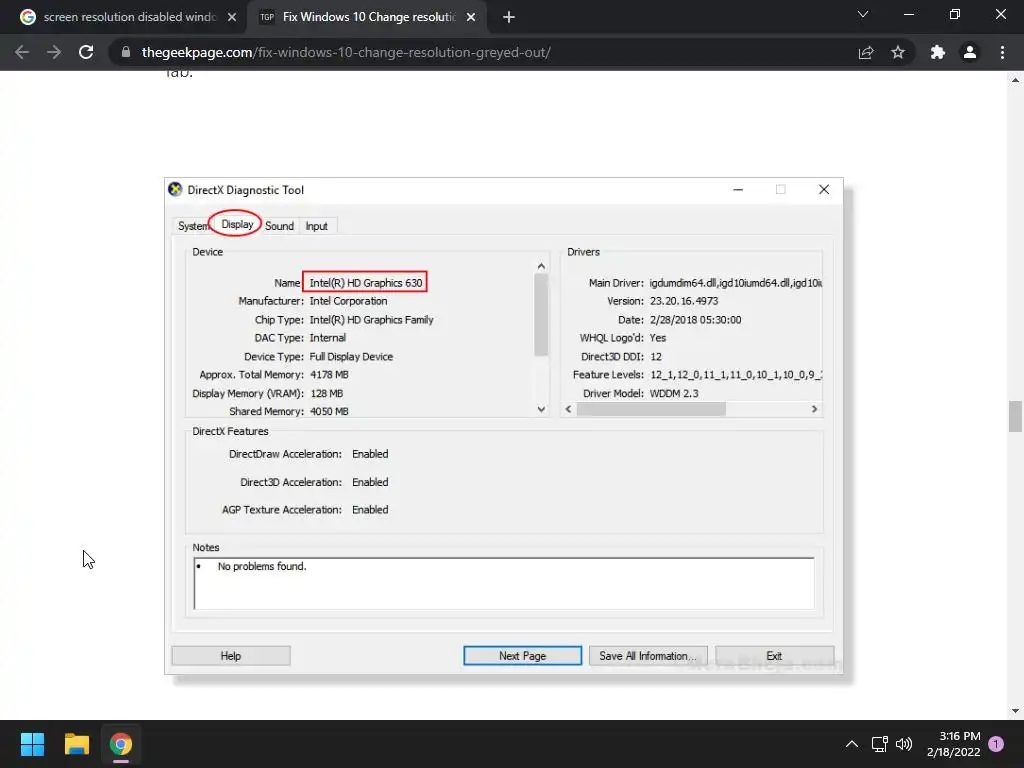Open browser extensions puzzle icon
This screenshot has width=1024, height=768.
coord(938,52)
